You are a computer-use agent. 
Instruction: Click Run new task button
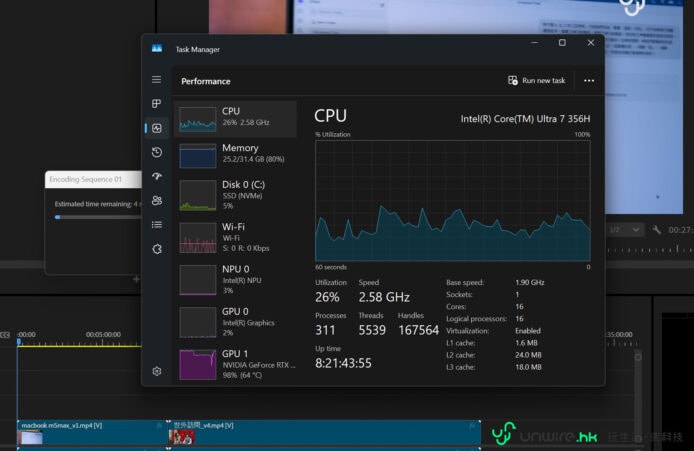click(536, 81)
